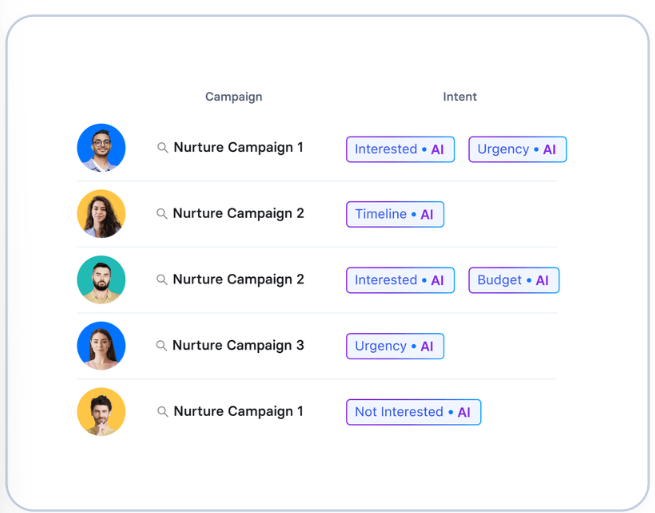
Task: Select the Timeline AI intent tag
Action: pyautogui.click(x=395, y=214)
